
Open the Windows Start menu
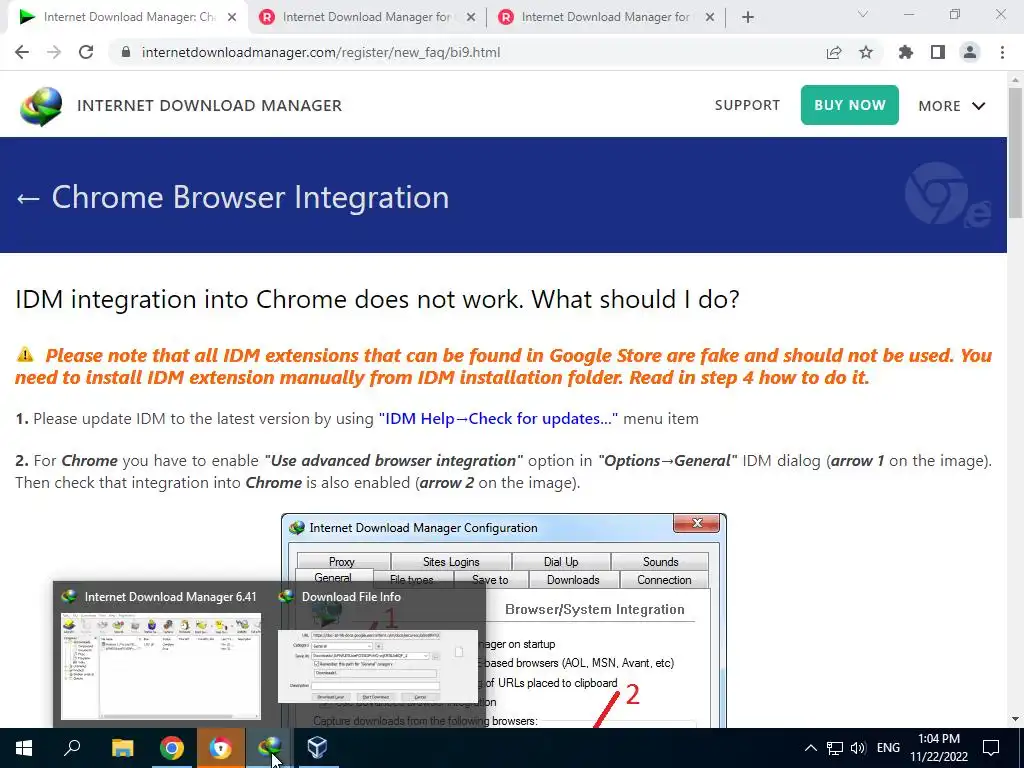(x=24, y=748)
